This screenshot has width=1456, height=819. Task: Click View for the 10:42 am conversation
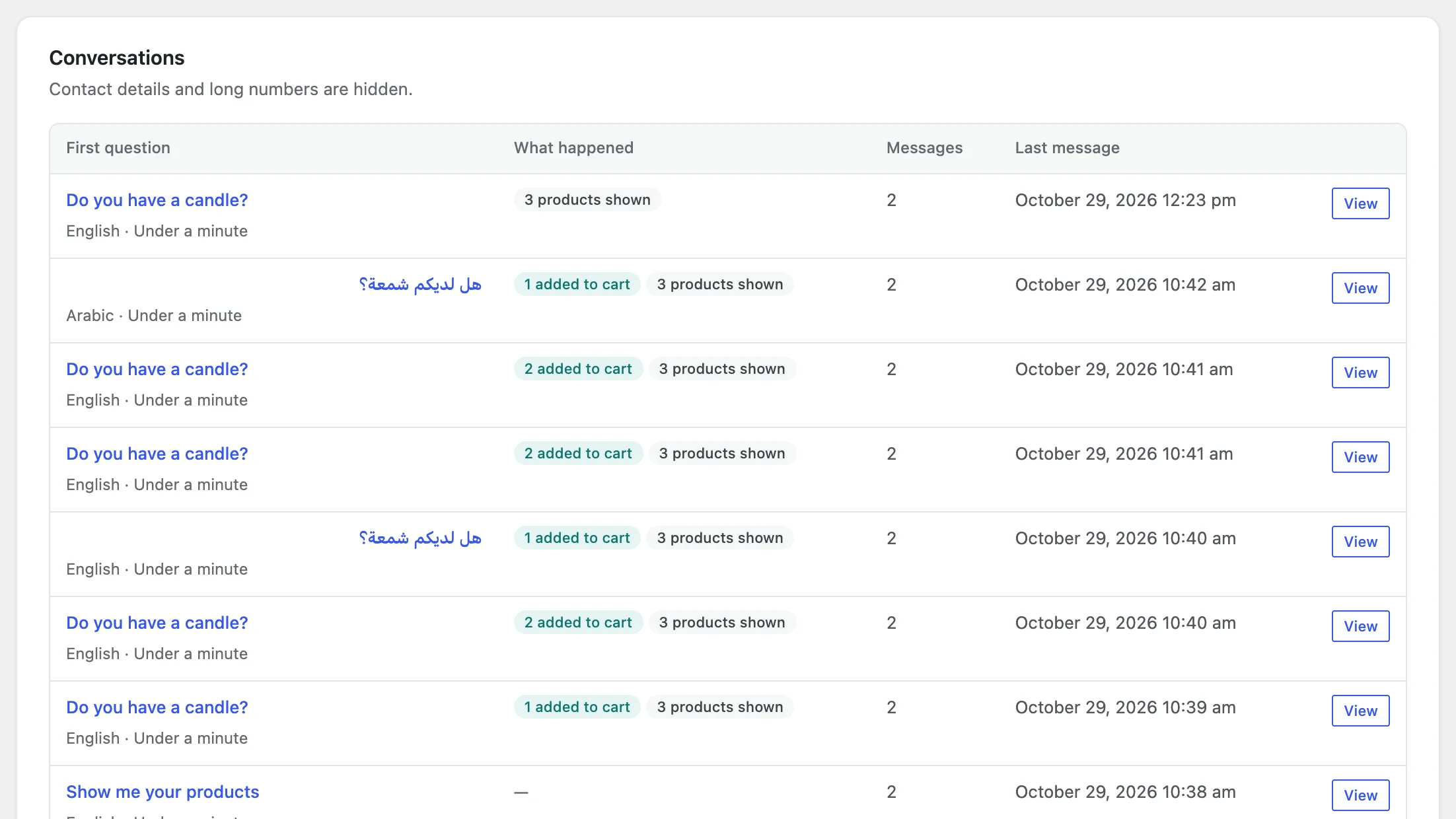pos(1360,288)
